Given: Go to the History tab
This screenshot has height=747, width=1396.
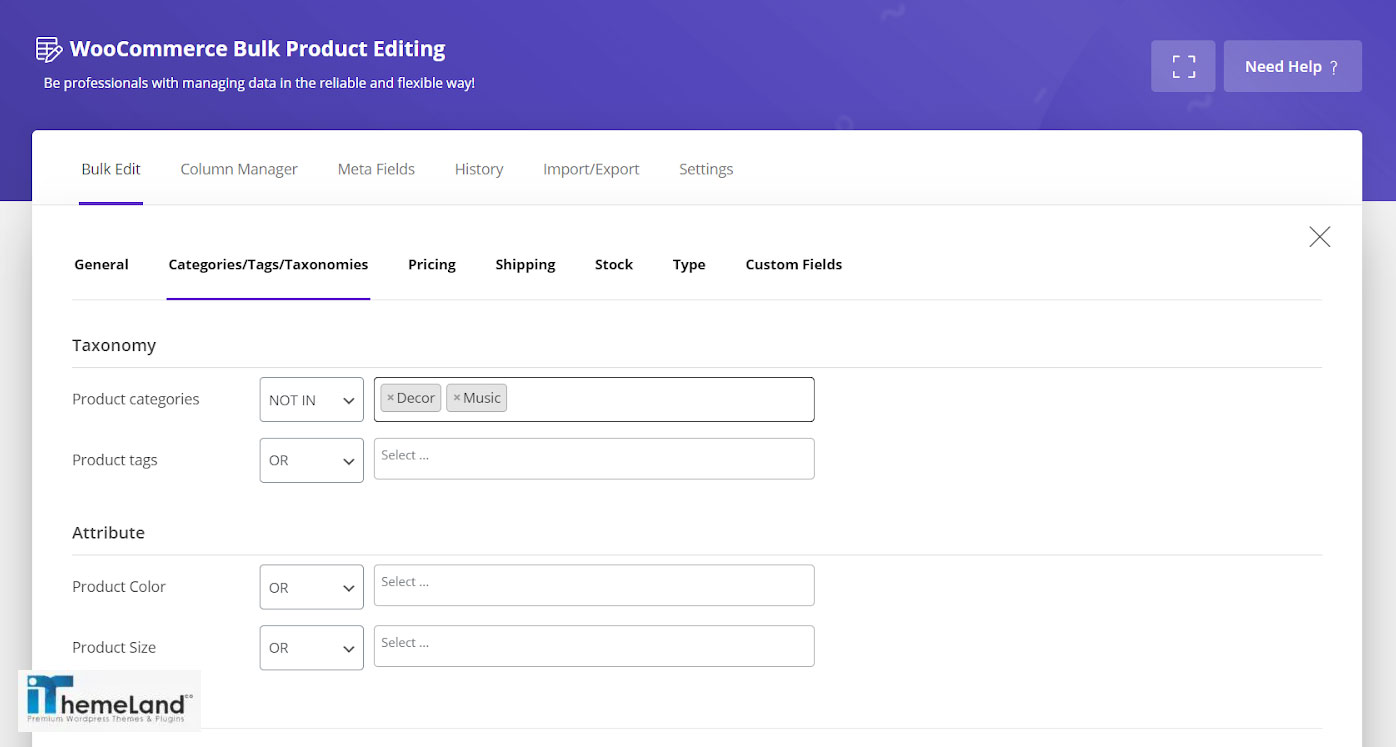Looking at the screenshot, I should [x=479, y=169].
